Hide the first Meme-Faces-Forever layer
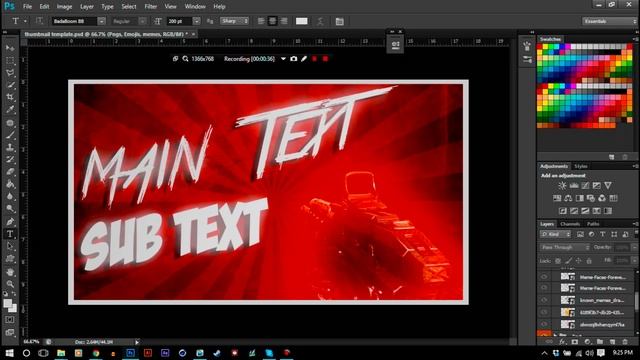Screen dimensions: 640x360 tap(544, 277)
